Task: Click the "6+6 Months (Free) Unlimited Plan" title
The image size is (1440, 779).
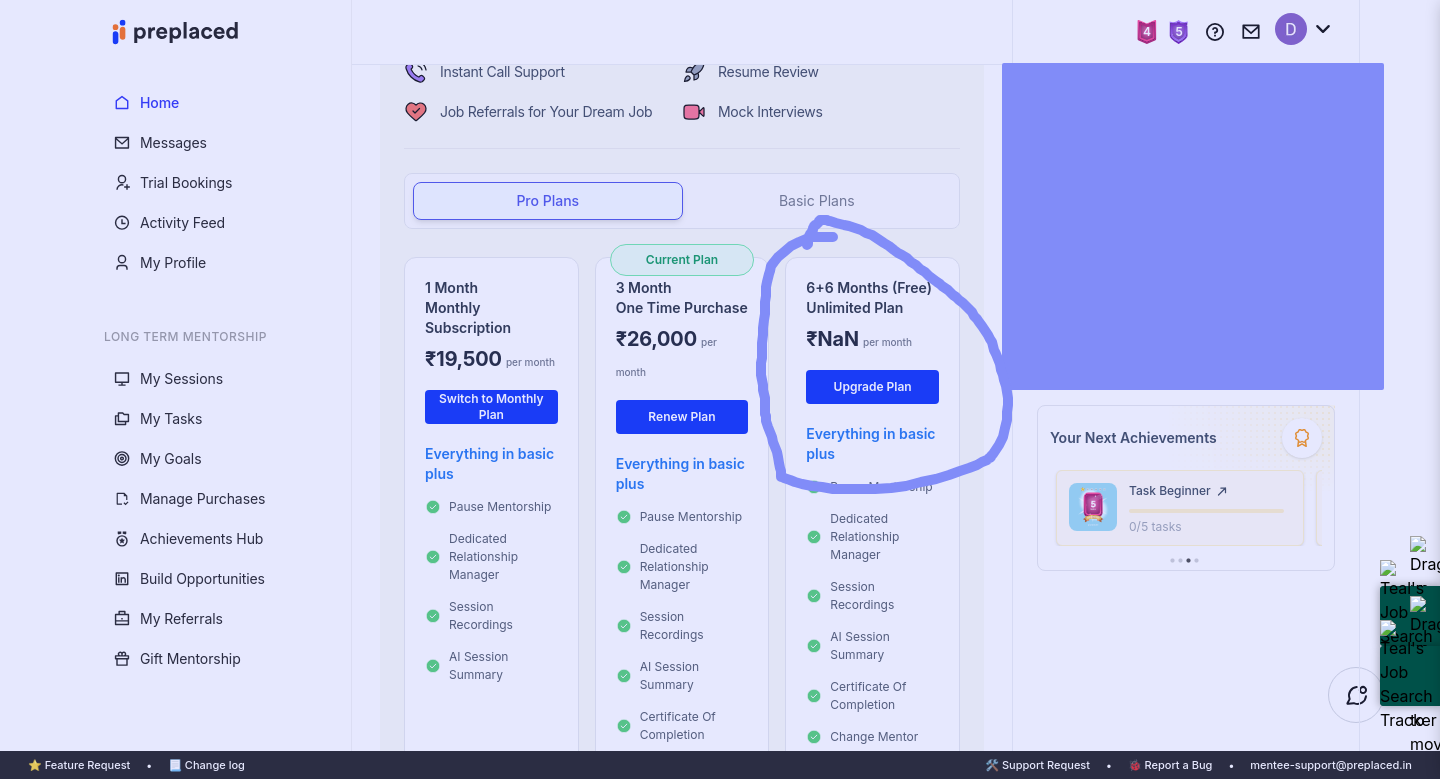Action: pyautogui.click(x=869, y=298)
